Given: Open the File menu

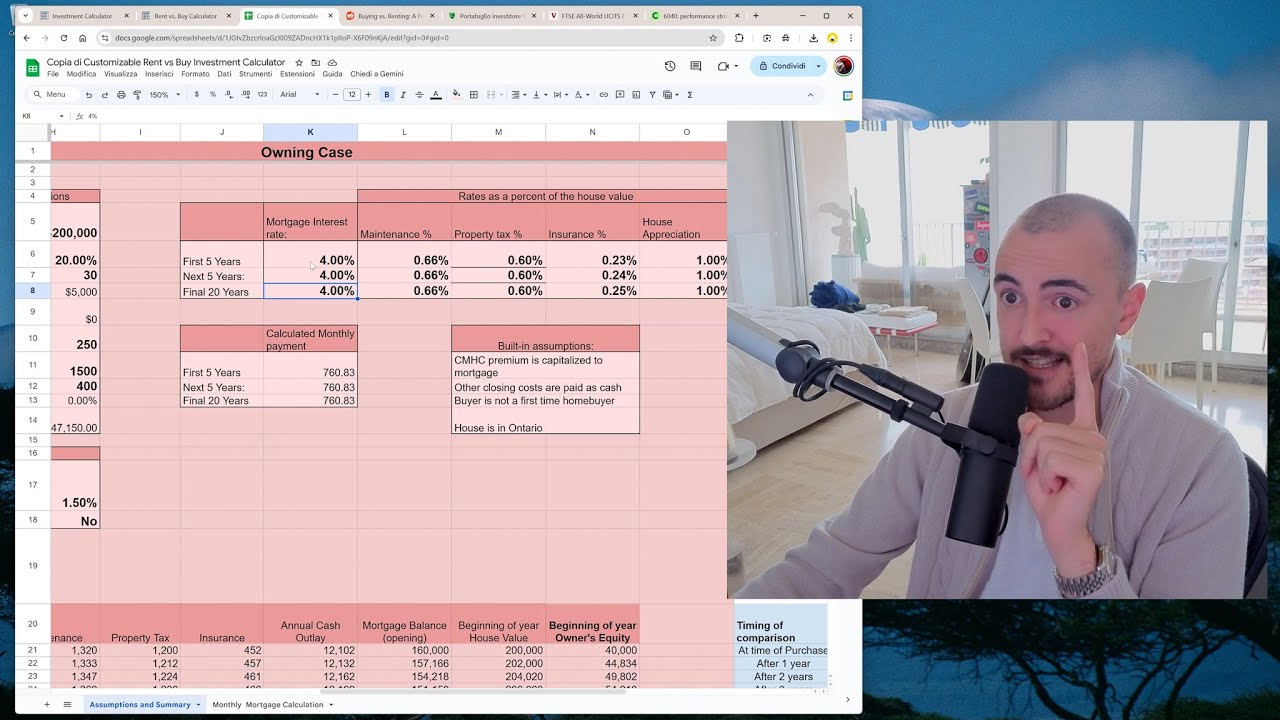Looking at the screenshot, I should pyautogui.click(x=53, y=74).
